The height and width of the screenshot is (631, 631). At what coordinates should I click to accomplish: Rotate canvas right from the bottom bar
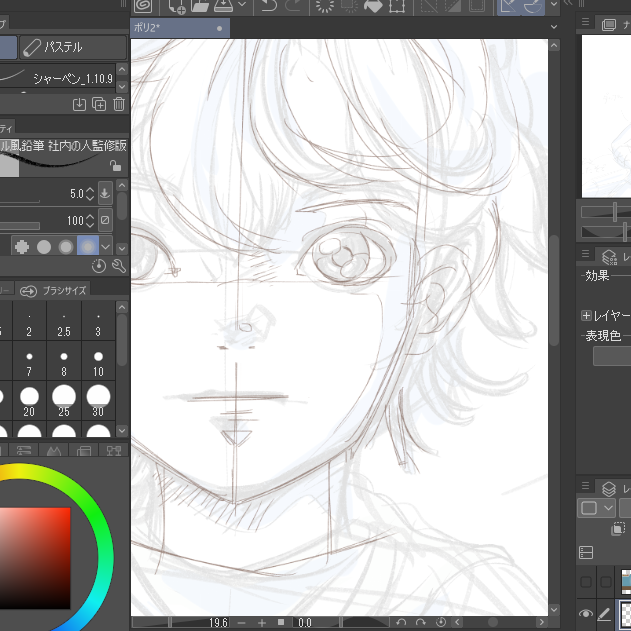tap(421, 623)
